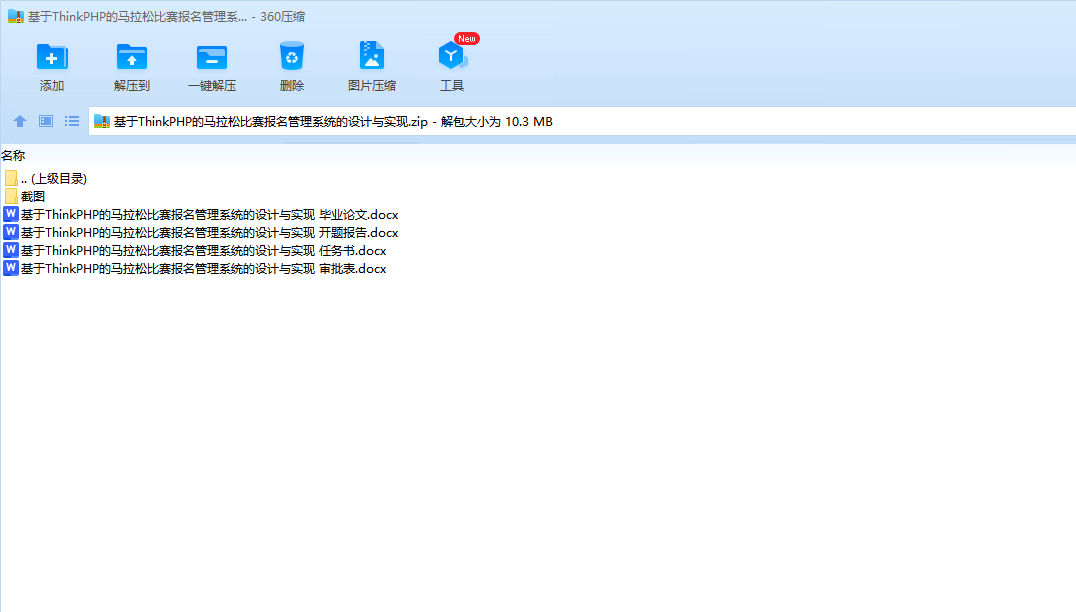
Task: Click the zip archive icon in the address bar
Action: 102,121
